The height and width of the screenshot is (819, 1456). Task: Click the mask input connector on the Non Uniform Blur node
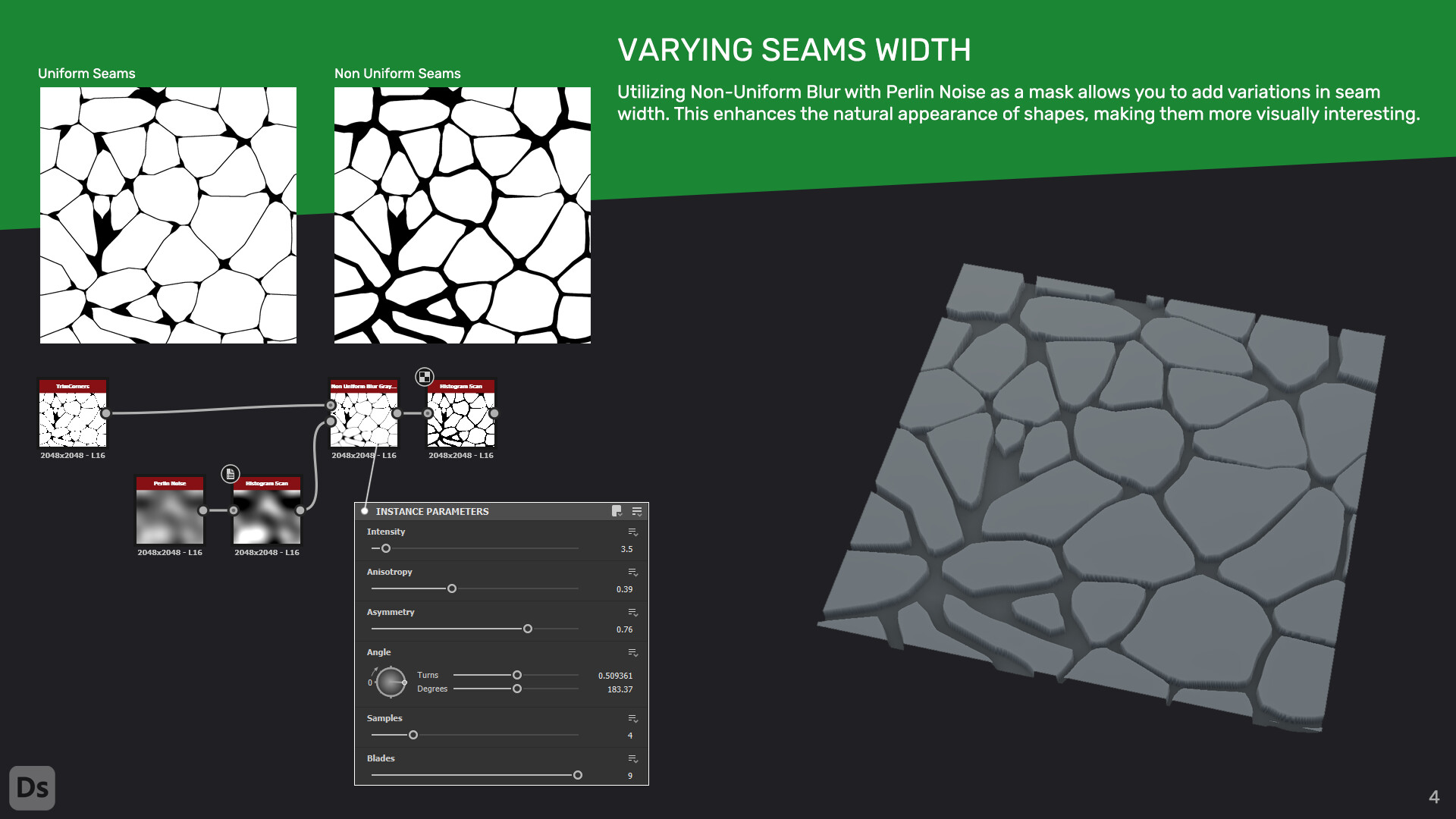331,422
